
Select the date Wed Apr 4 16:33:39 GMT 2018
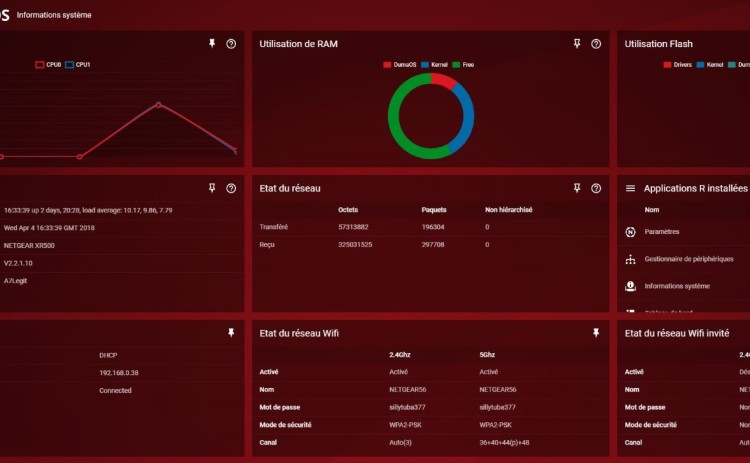tap(49, 228)
